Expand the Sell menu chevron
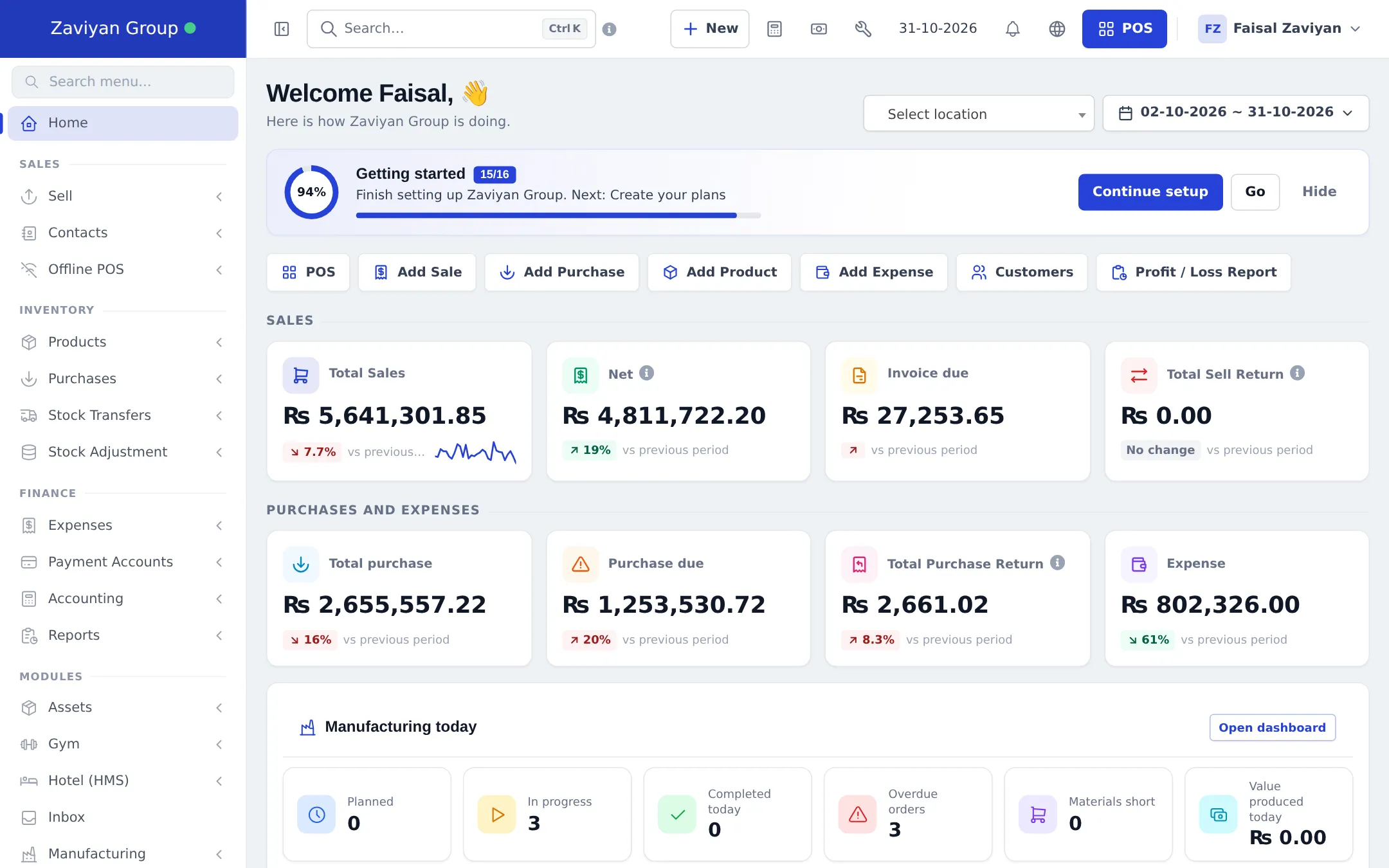 [x=219, y=196]
